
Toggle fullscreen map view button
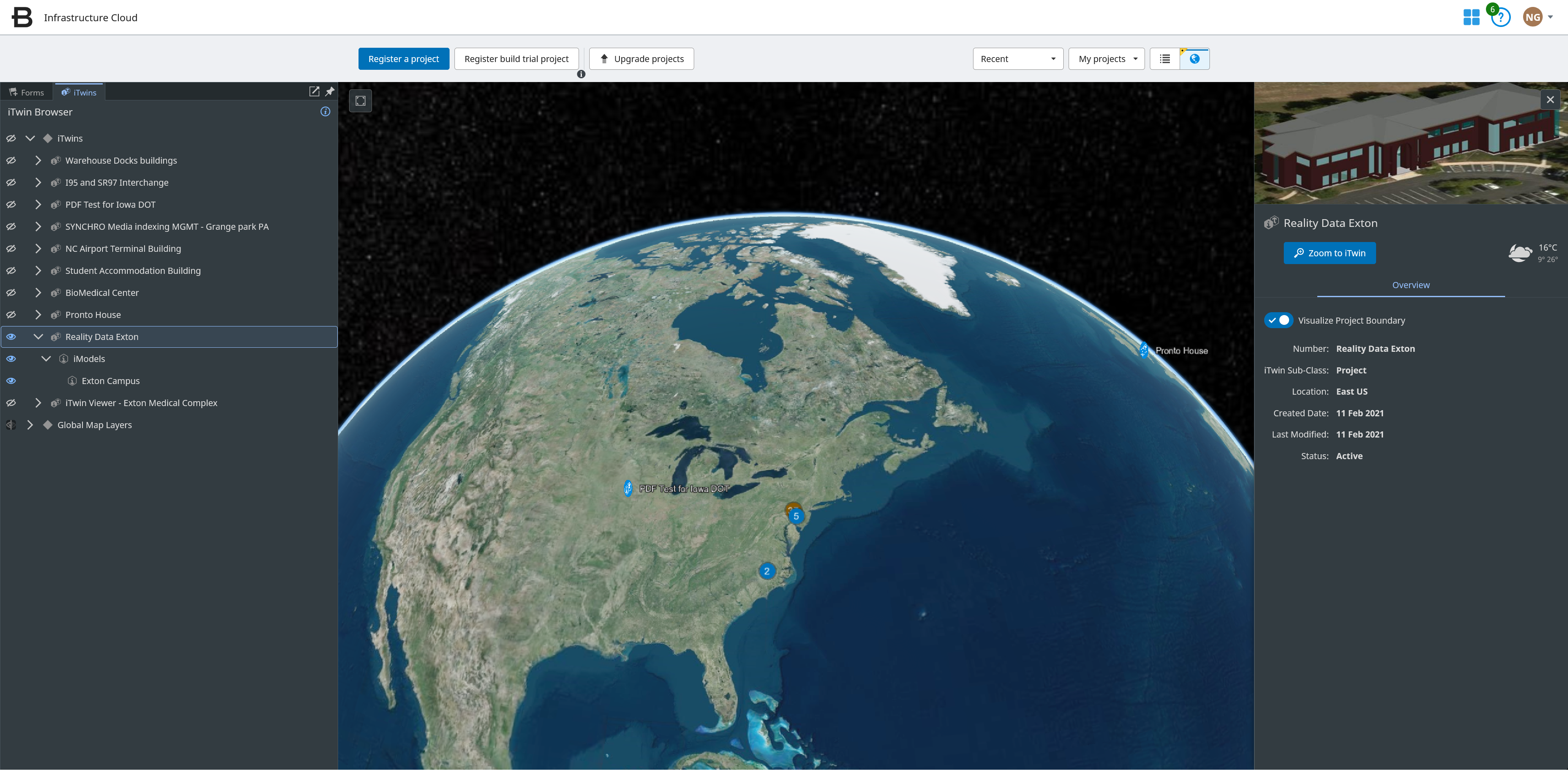[x=360, y=100]
